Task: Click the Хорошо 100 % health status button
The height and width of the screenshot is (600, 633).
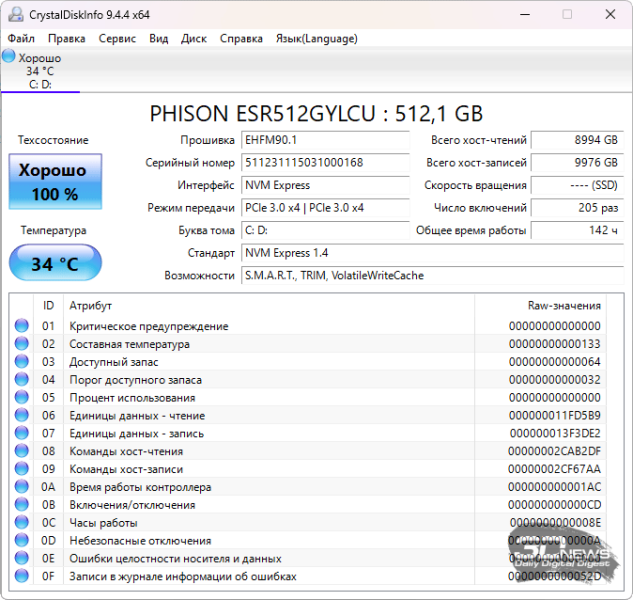Action: click(x=55, y=182)
